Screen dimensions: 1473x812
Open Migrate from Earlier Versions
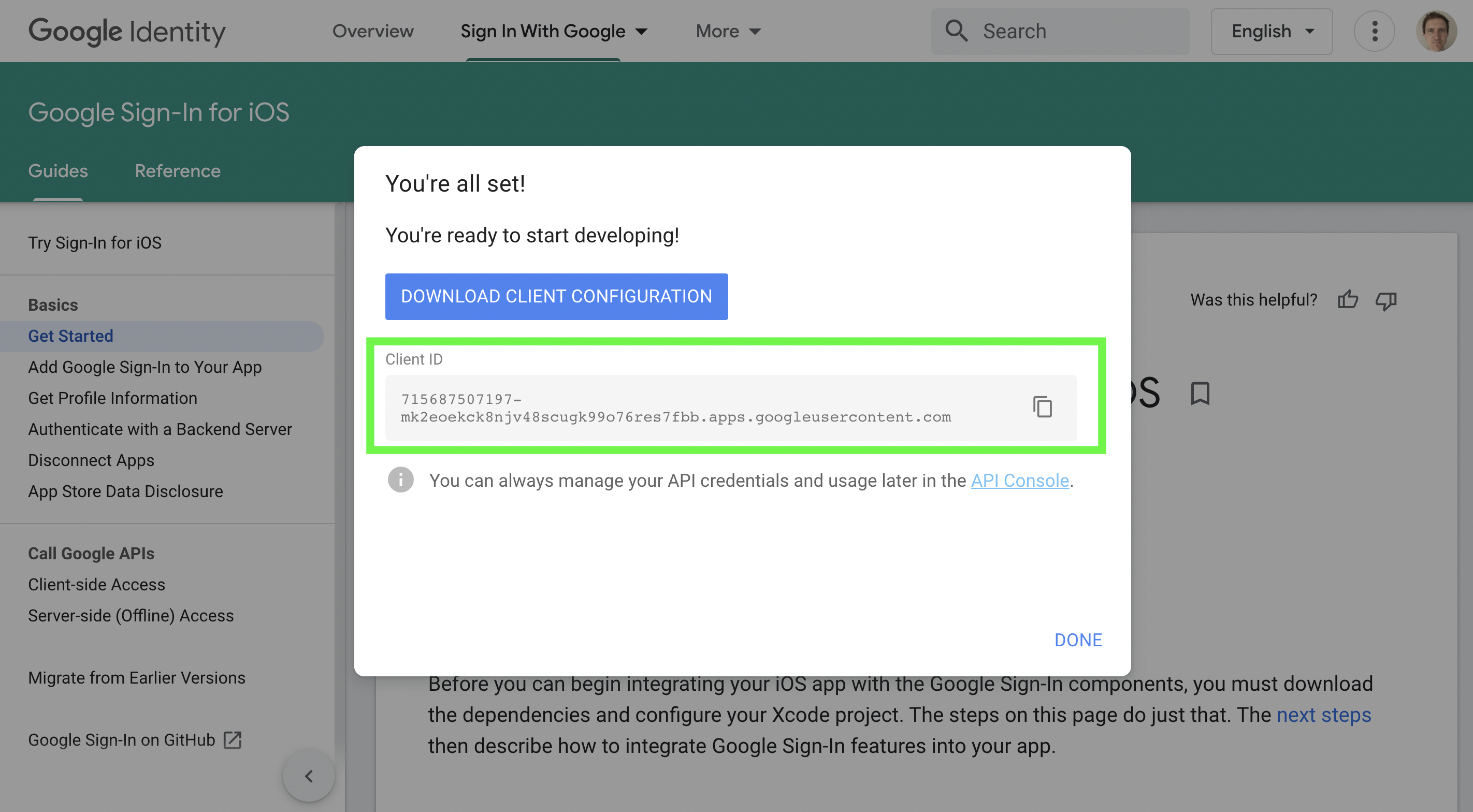pos(137,678)
